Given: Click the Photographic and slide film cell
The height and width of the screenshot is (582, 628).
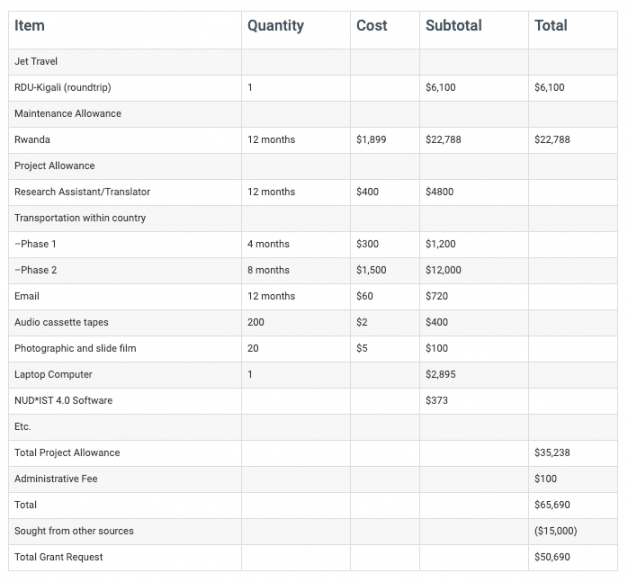Looking at the screenshot, I should [75, 348].
